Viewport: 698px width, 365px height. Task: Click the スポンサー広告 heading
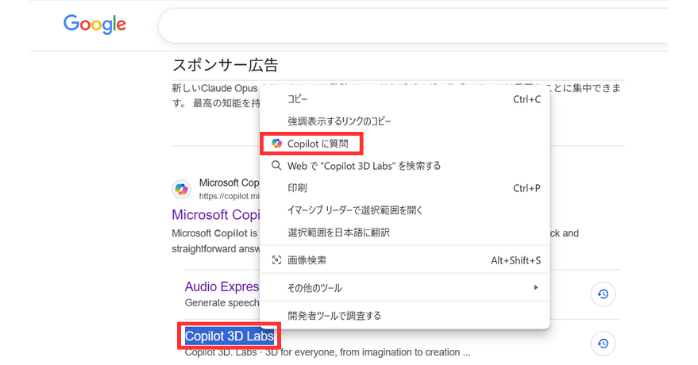pos(225,65)
